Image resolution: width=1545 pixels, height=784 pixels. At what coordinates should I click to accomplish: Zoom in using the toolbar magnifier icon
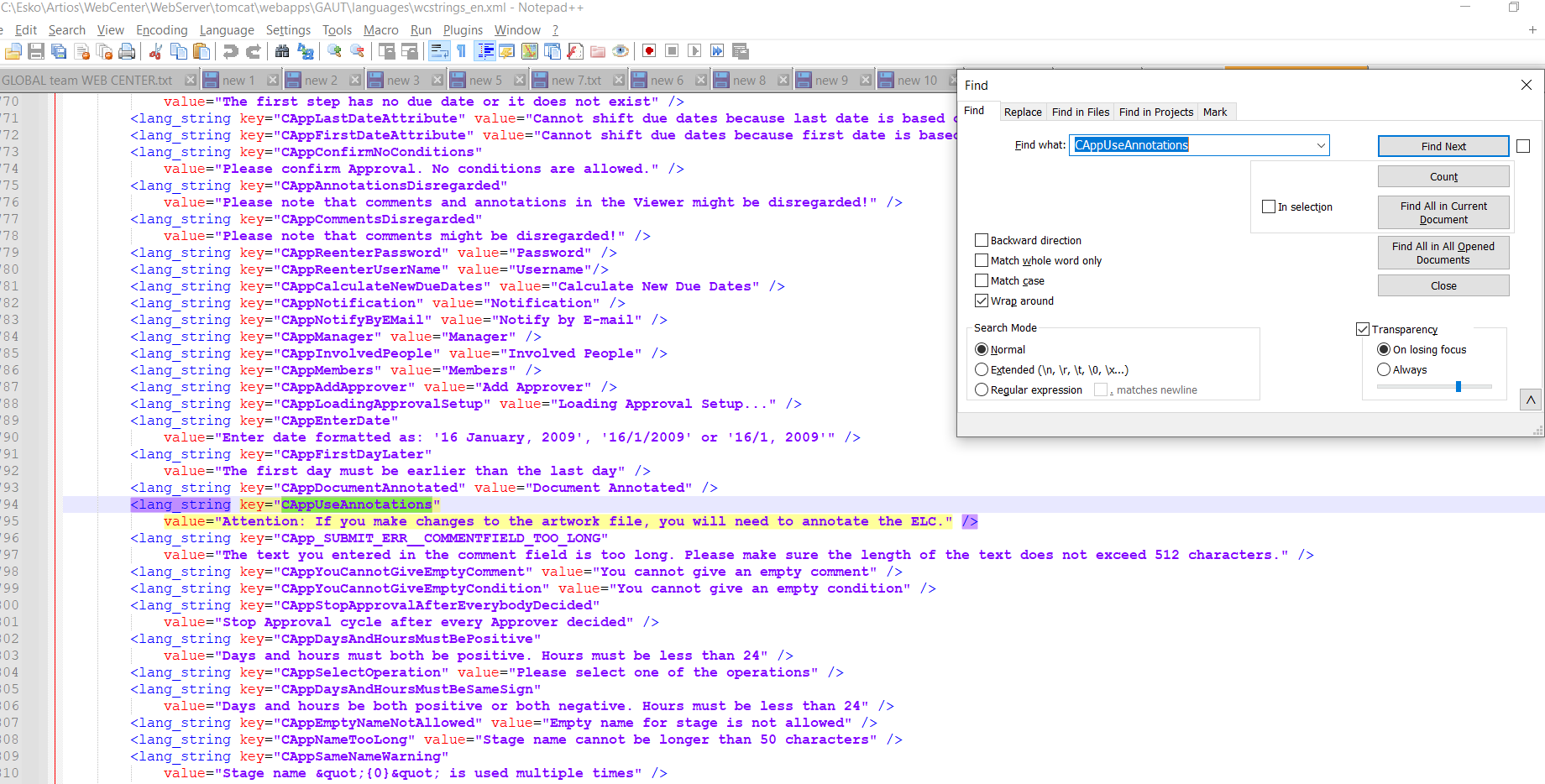(334, 51)
